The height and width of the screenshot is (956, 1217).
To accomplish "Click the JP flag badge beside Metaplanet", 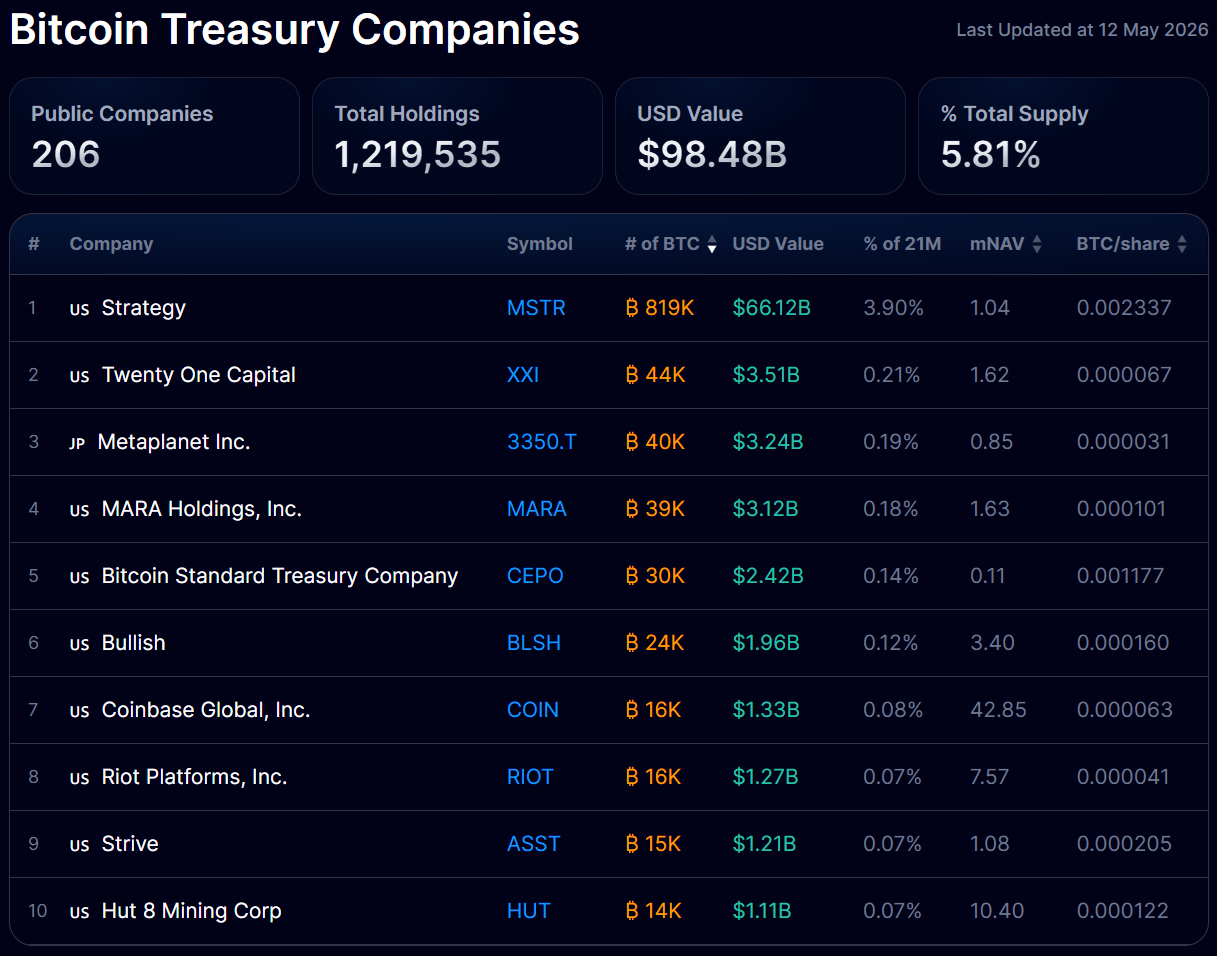I will tap(78, 443).
